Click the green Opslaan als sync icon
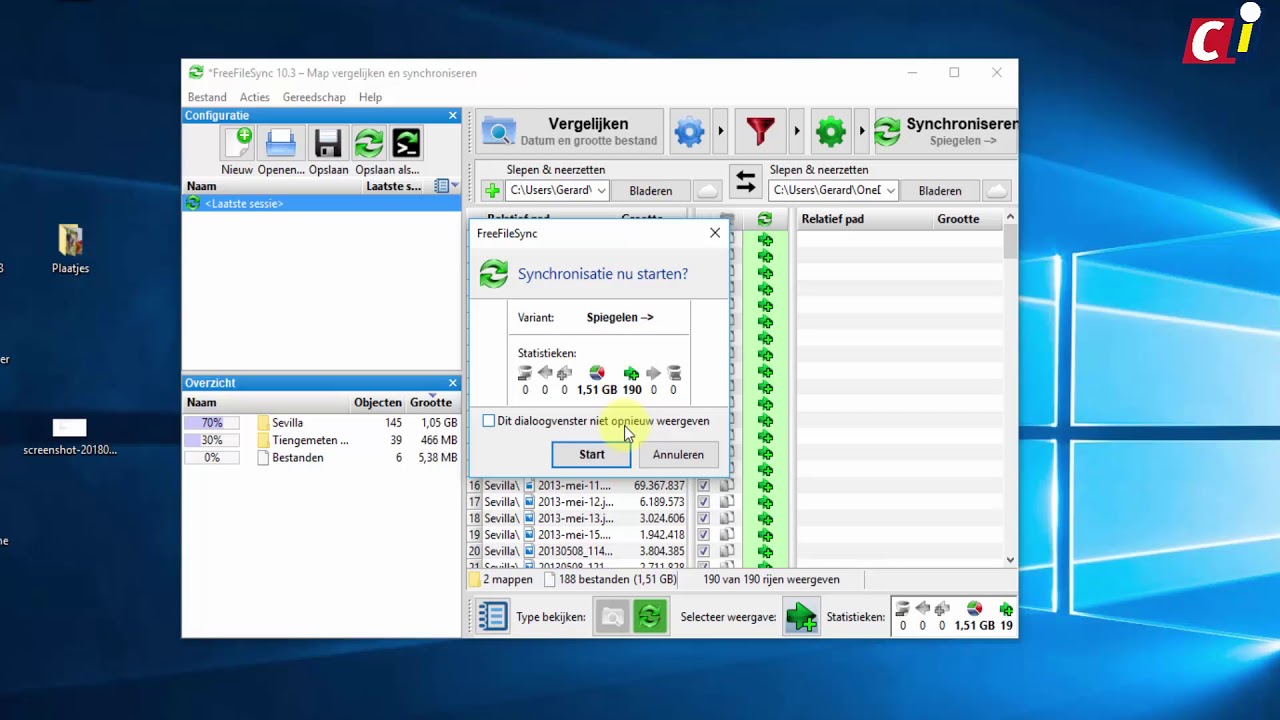Screen dimensions: 1280x720 tap(369, 143)
